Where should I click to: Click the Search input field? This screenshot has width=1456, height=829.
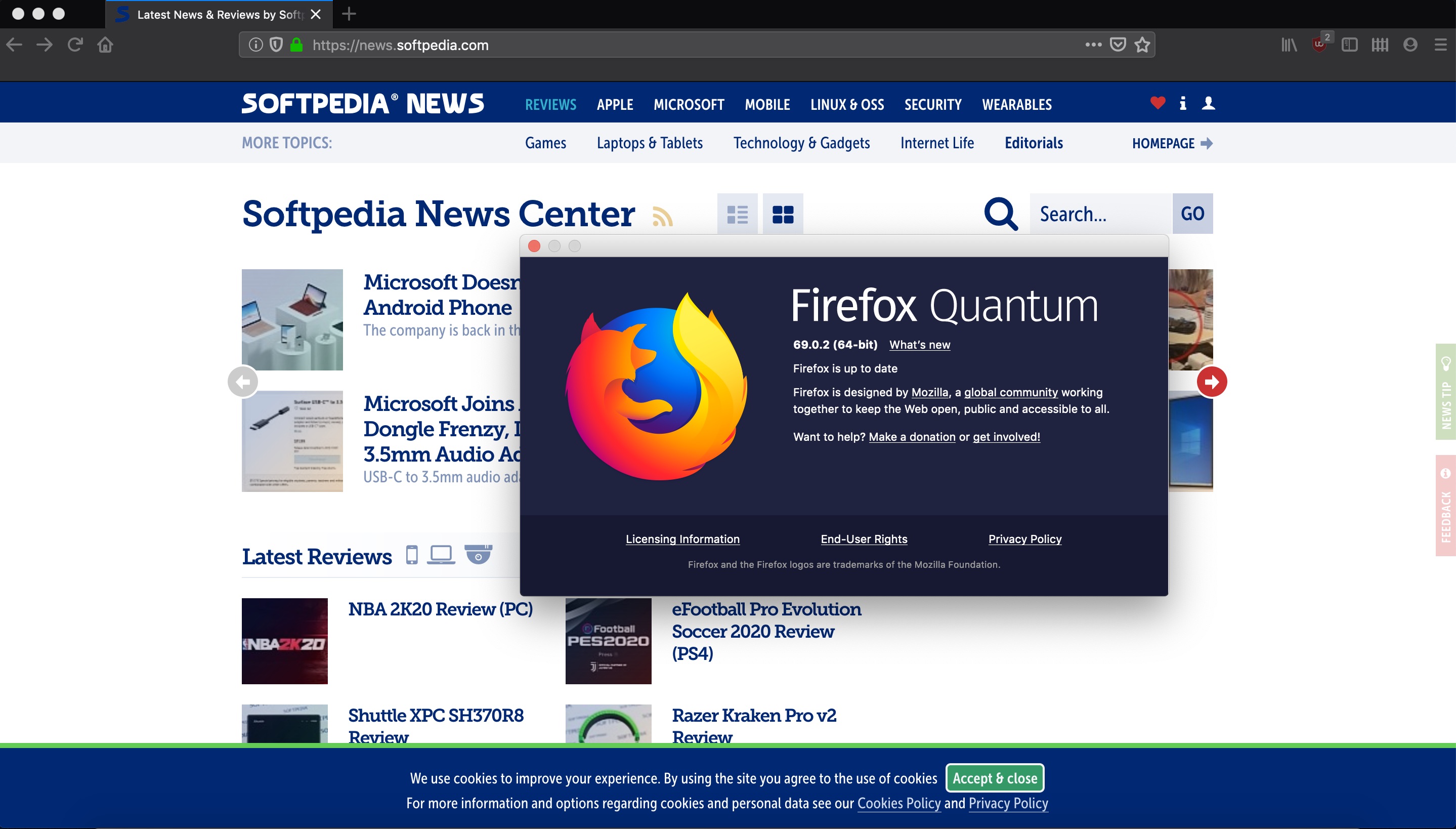[x=1101, y=214]
